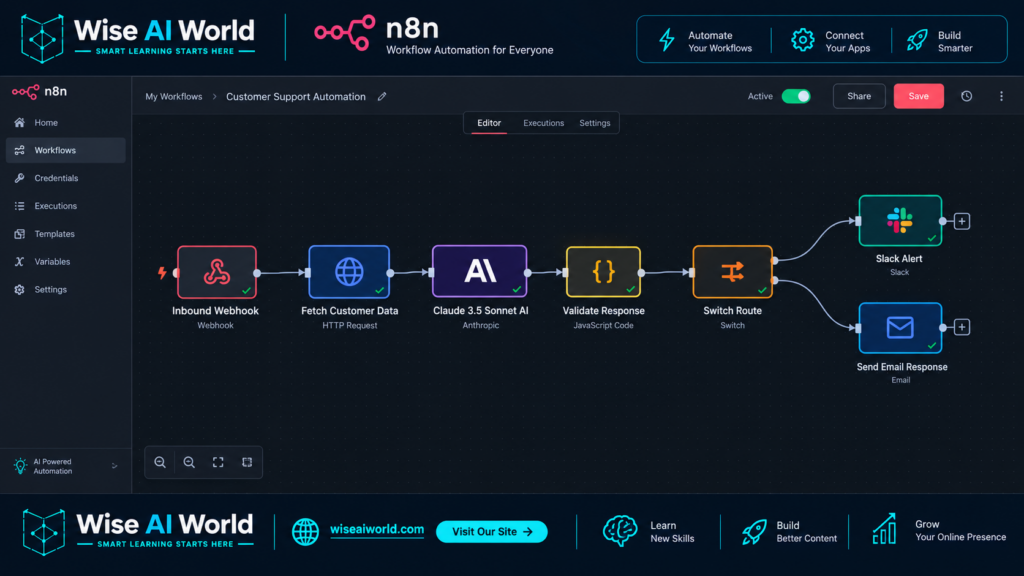
Task: Save the workflow
Action: coord(918,96)
